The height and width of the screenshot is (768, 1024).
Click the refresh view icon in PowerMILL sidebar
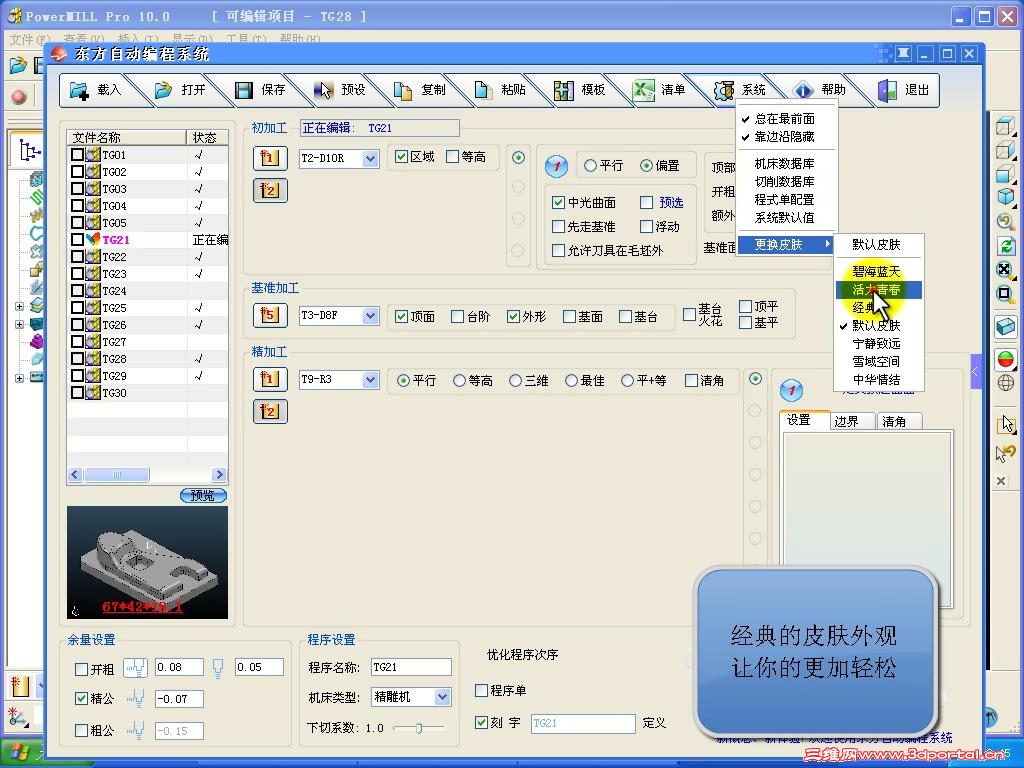1006,246
